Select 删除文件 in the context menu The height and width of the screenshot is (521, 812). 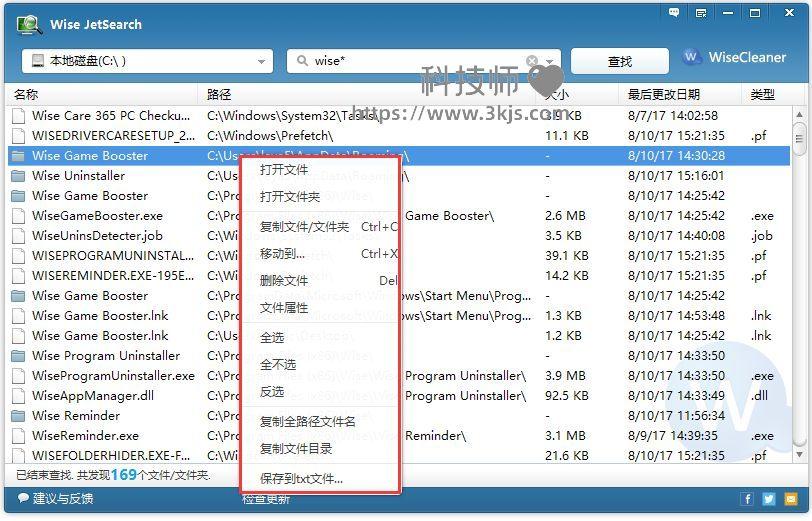coord(321,281)
